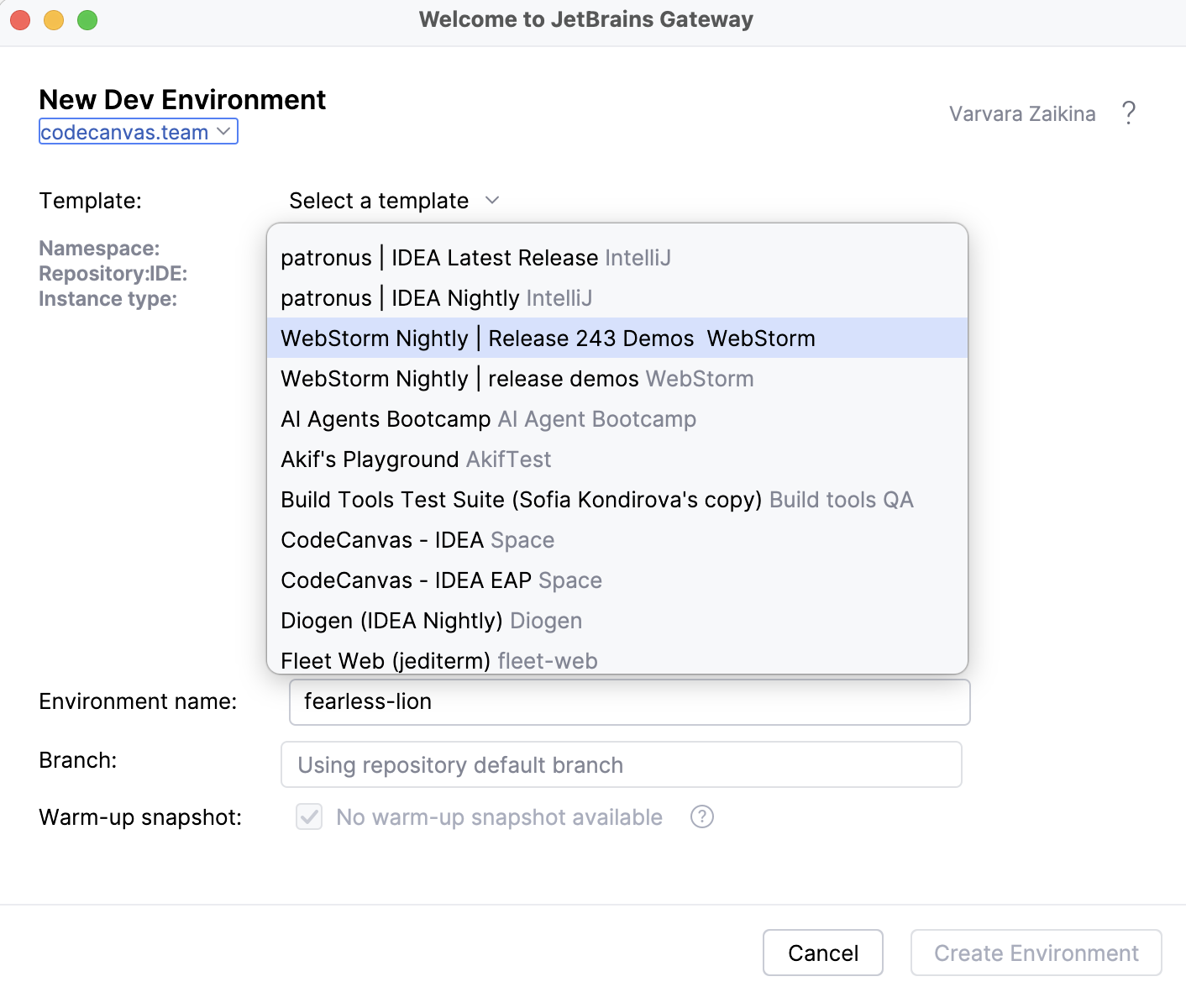Choose CodeCanvas - IDEA Space template
The image size is (1186, 1008).
click(617, 540)
